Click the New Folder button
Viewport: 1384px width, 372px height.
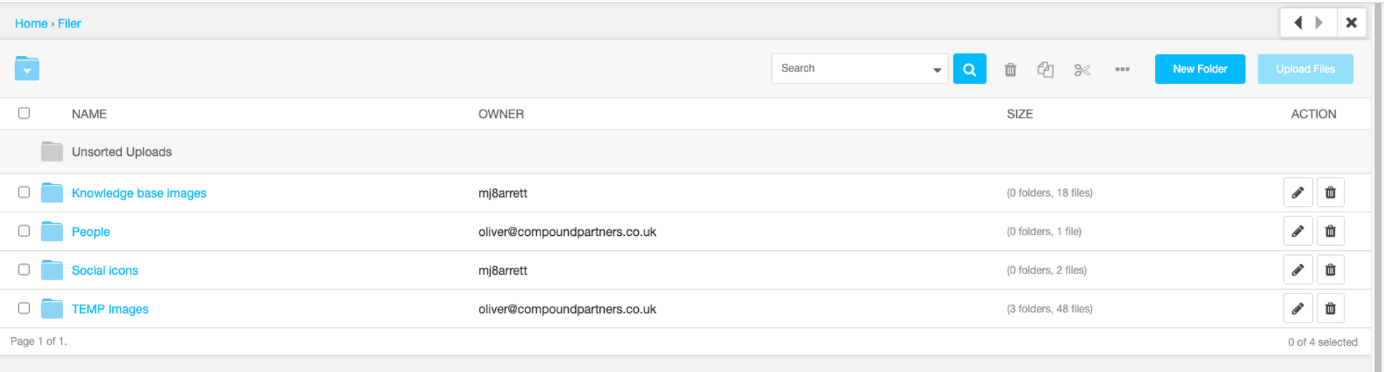pos(1200,69)
